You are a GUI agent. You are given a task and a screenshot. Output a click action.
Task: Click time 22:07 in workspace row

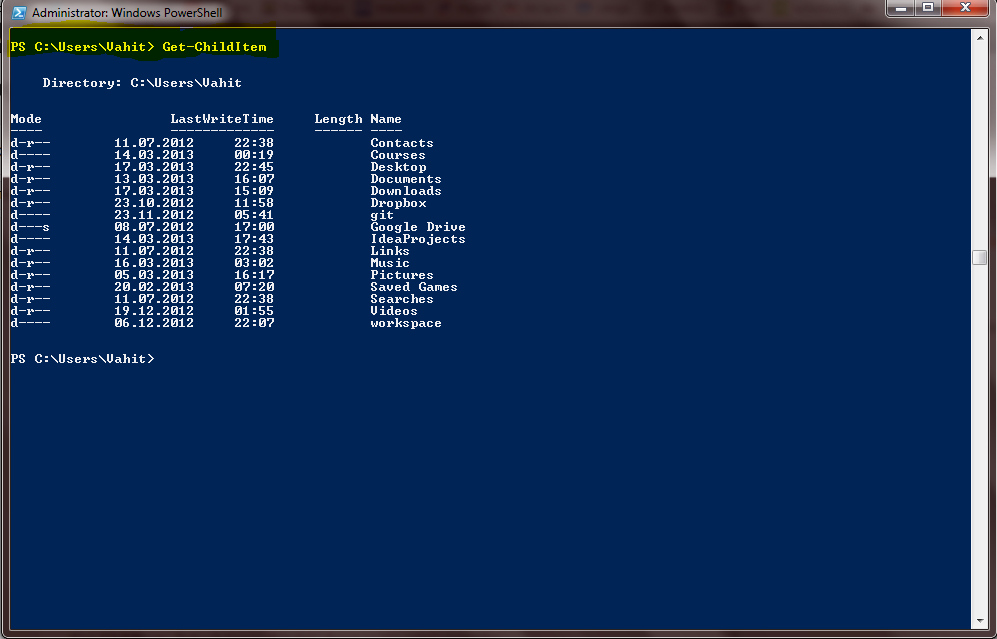pyautogui.click(x=254, y=323)
